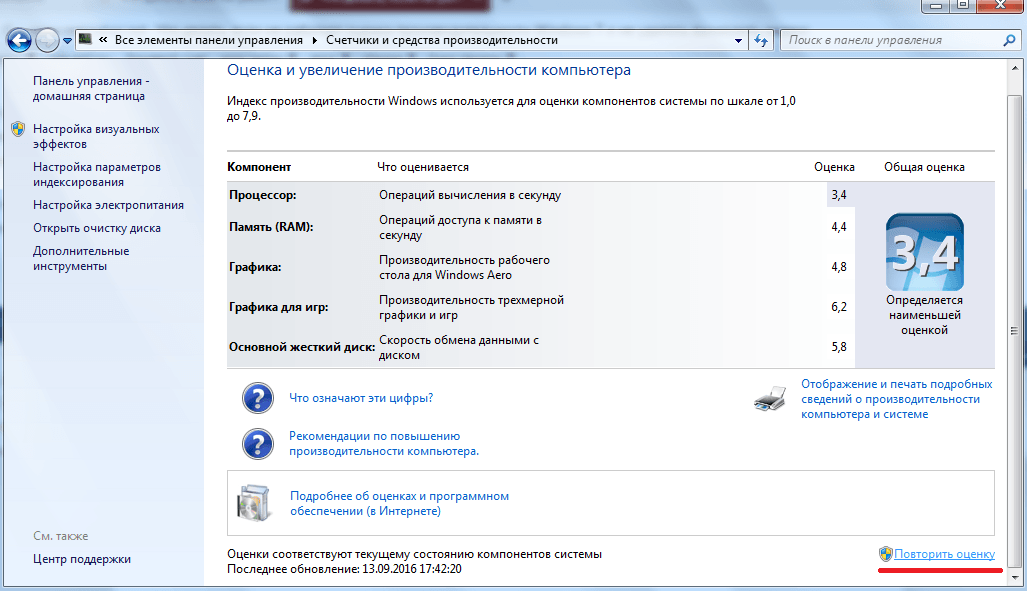Open 'Открыть очистку диска' sidebar link
Image resolution: width=1027 pixels, height=591 pixels.
tap(96, 228)
